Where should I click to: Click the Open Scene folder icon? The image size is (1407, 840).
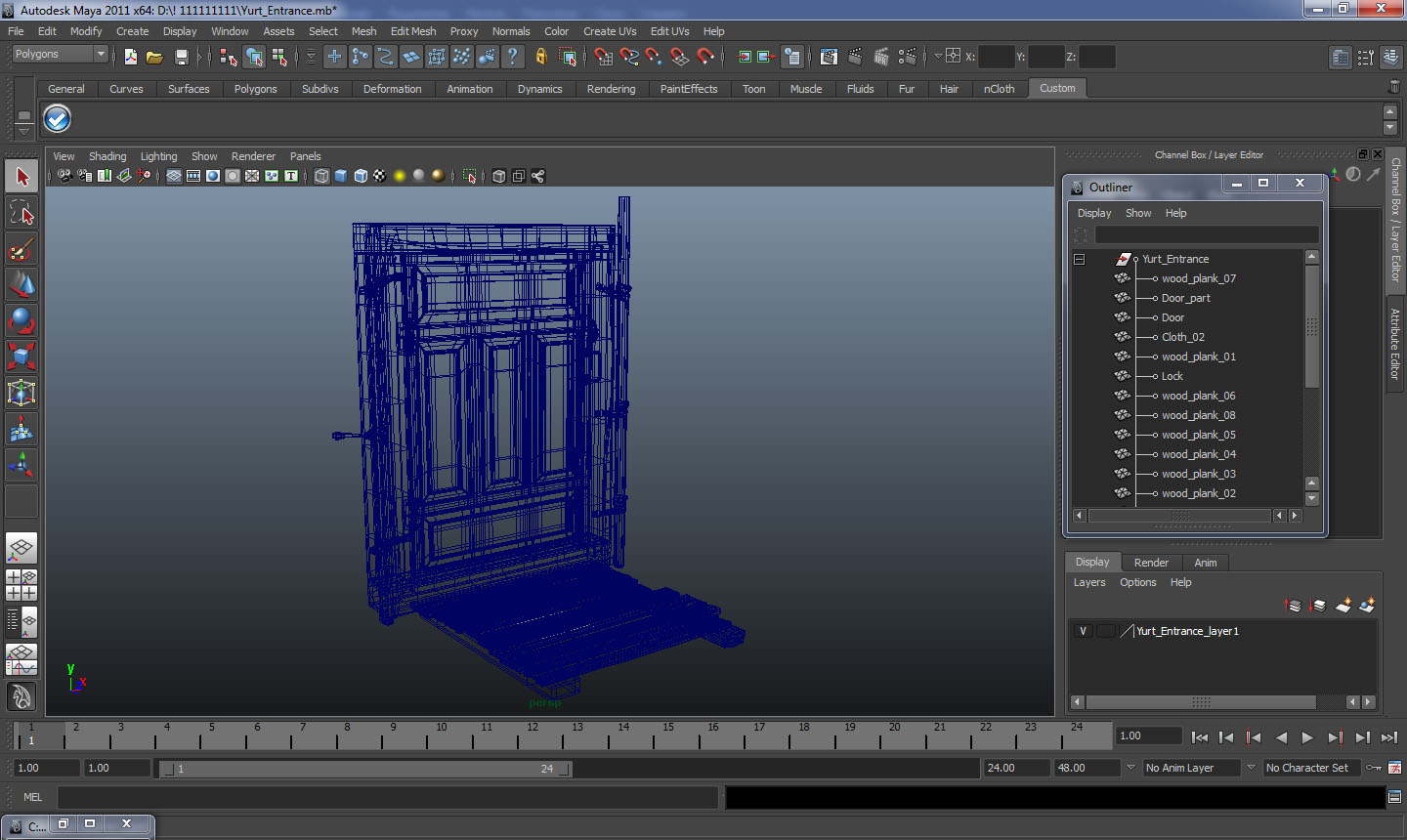coord(154,57)
